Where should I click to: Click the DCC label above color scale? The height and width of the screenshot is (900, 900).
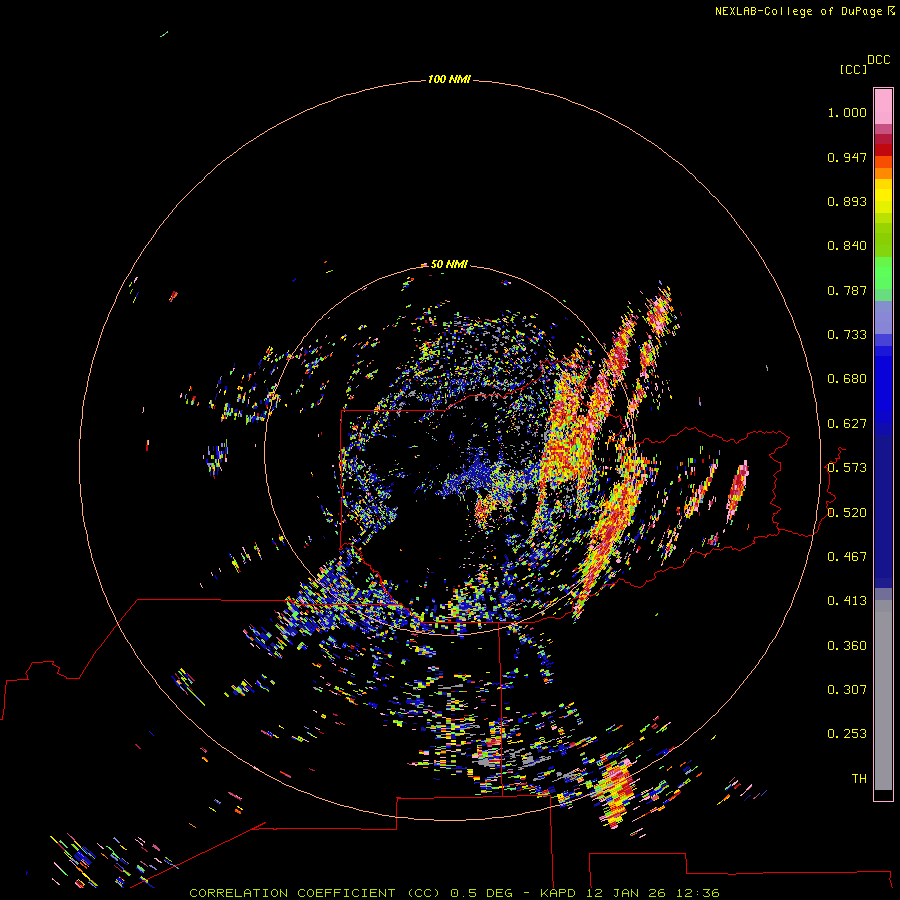point(878,60)
